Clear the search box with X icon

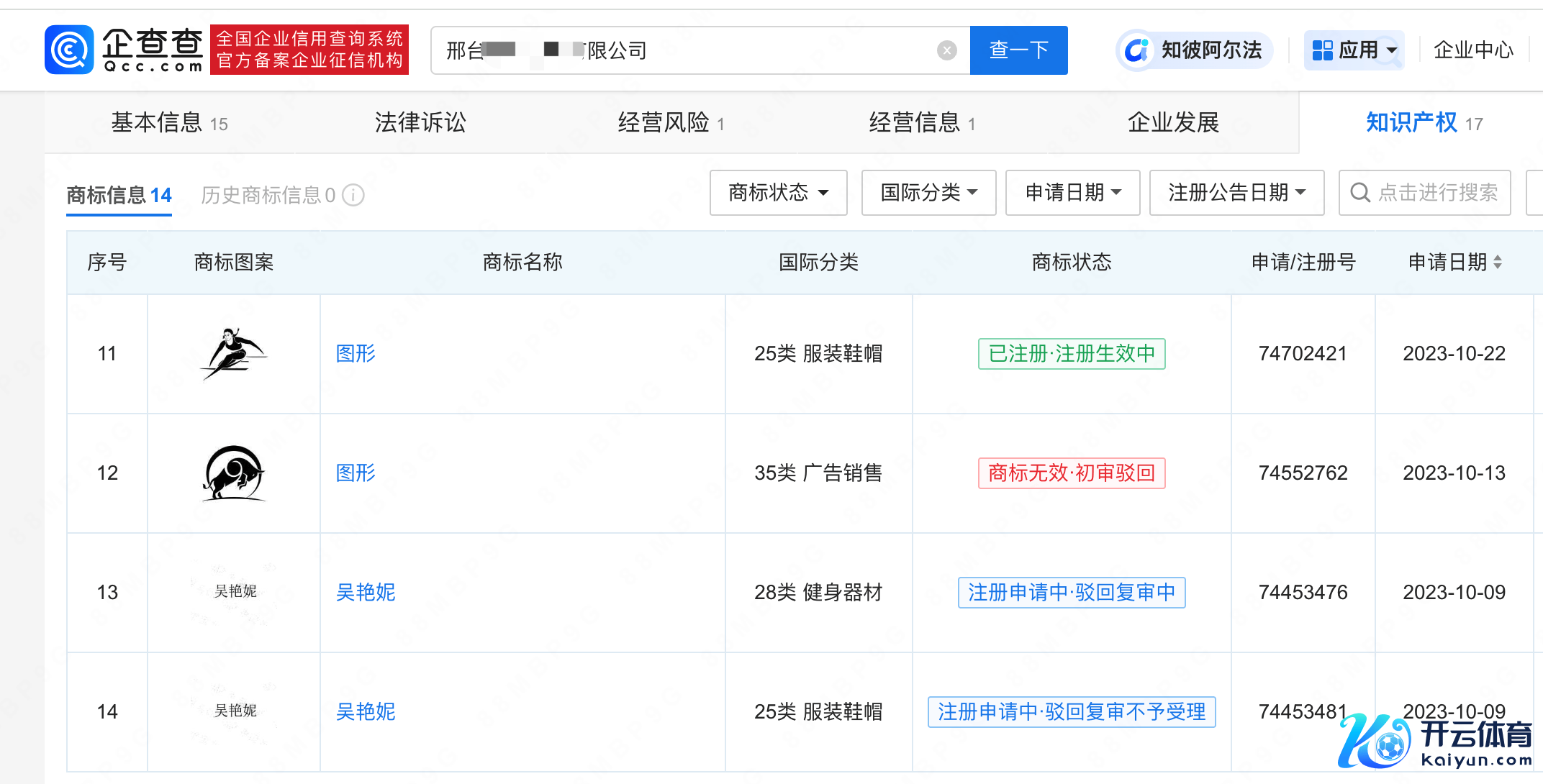pos(946,50)
